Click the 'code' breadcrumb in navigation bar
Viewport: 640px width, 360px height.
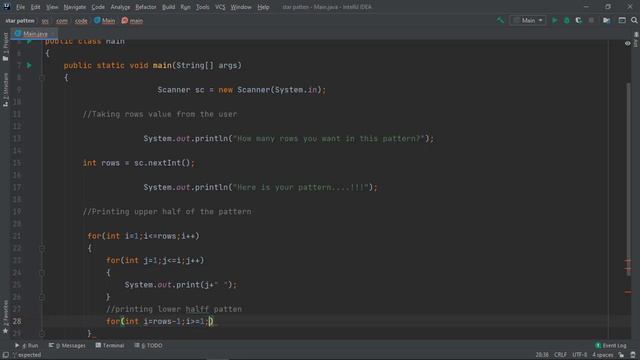pos(81,21)
